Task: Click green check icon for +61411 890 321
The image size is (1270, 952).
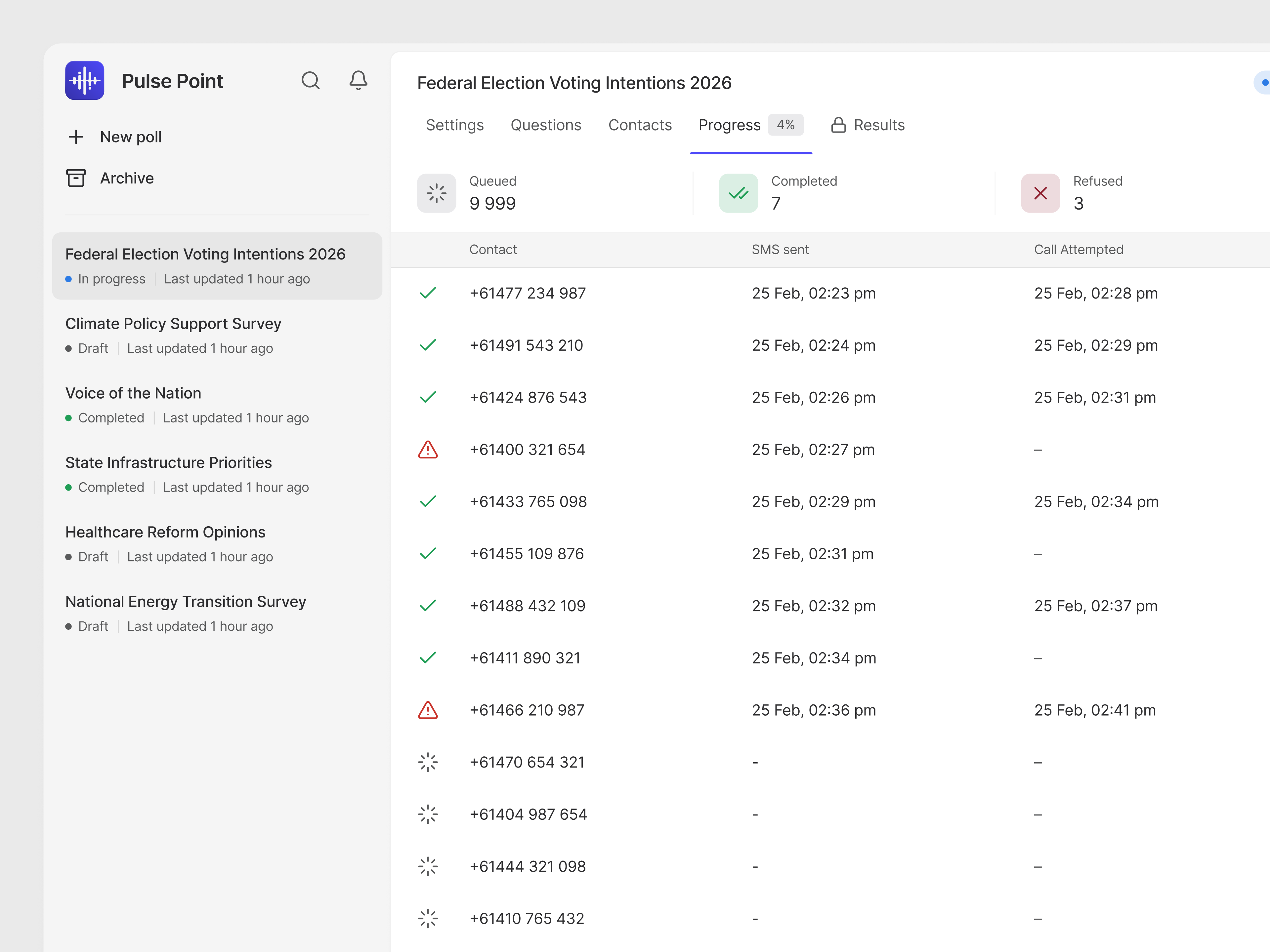Action: point(428,658)
